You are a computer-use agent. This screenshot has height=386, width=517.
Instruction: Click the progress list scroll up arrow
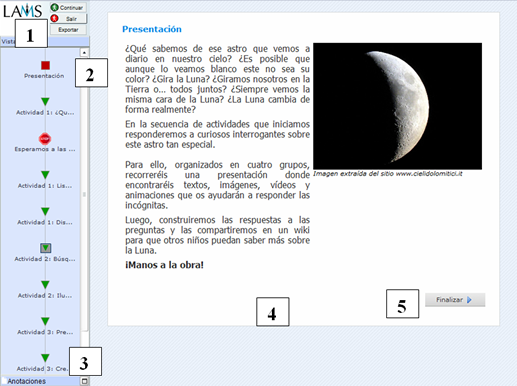(84, 52)
